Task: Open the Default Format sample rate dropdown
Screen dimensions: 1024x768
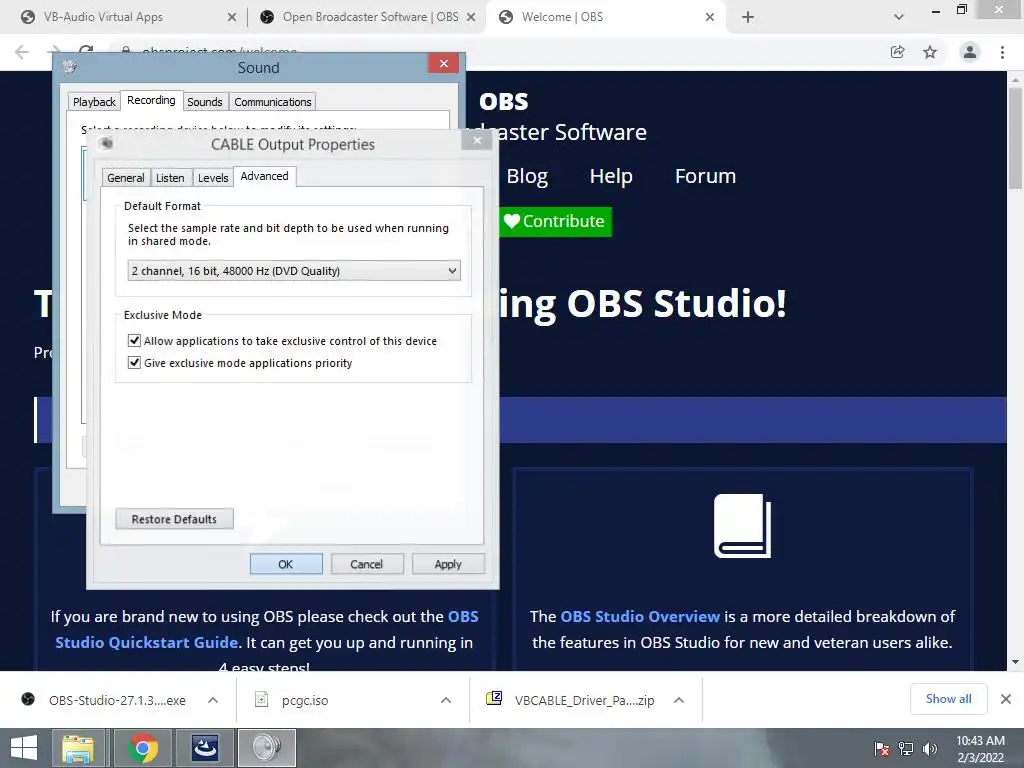Action: (x=294, y=271)
